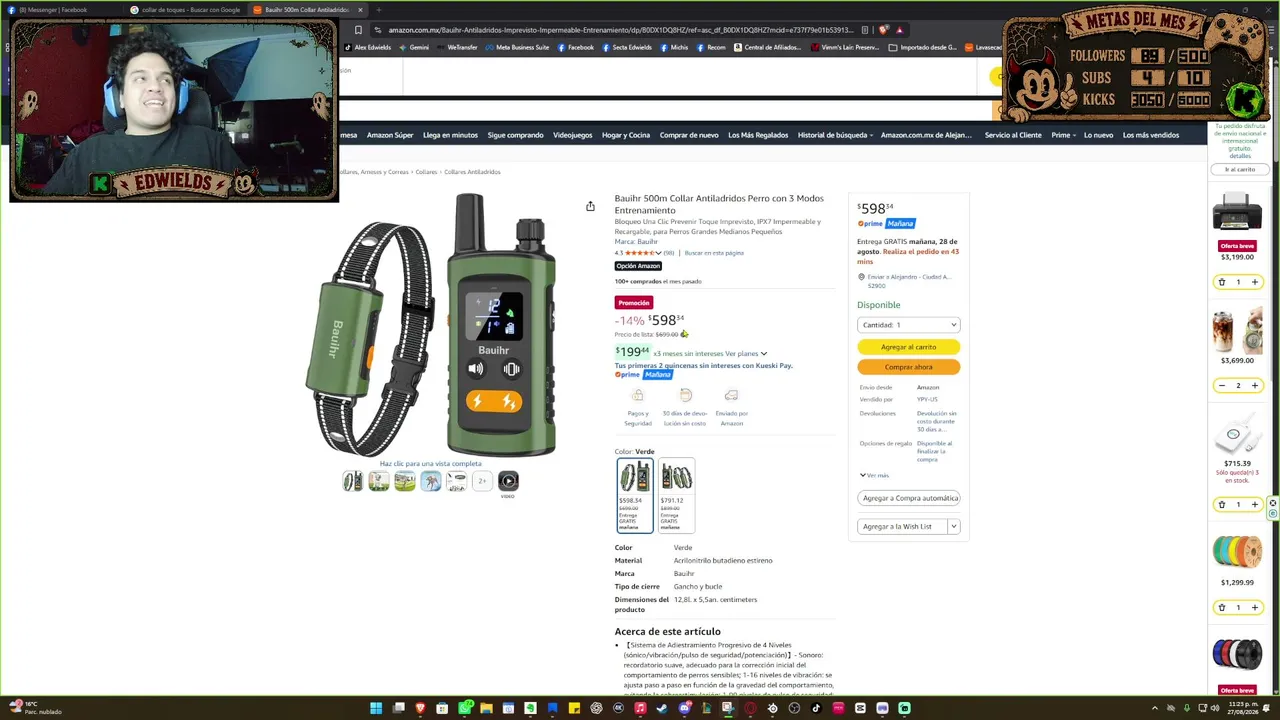Click the share icon beside the product image
The width and height of the screenshot is (1280, 720).
click(x=590, y=206)
